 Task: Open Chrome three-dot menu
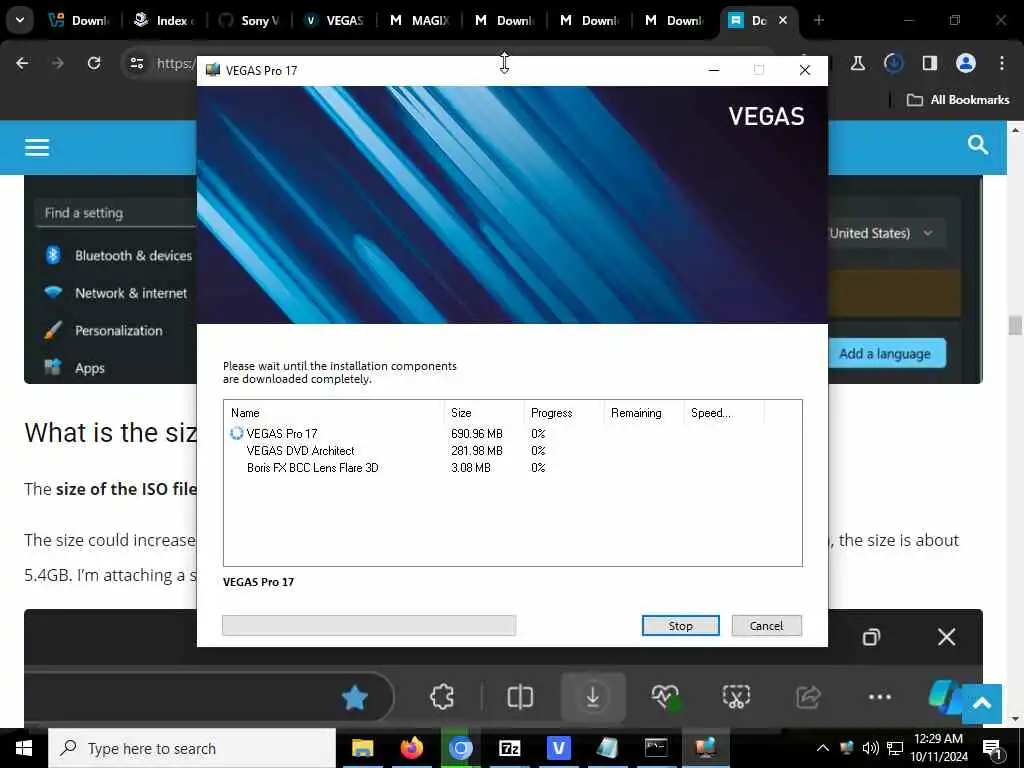tap(1002, 63)
